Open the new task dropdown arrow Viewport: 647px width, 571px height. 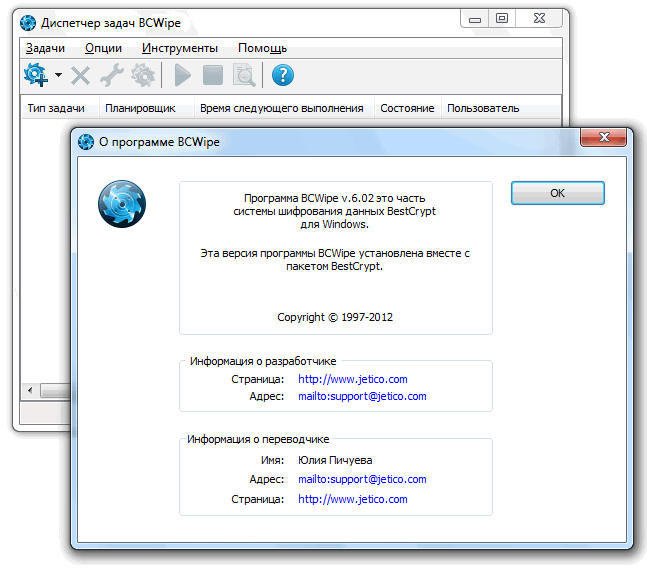59,75
